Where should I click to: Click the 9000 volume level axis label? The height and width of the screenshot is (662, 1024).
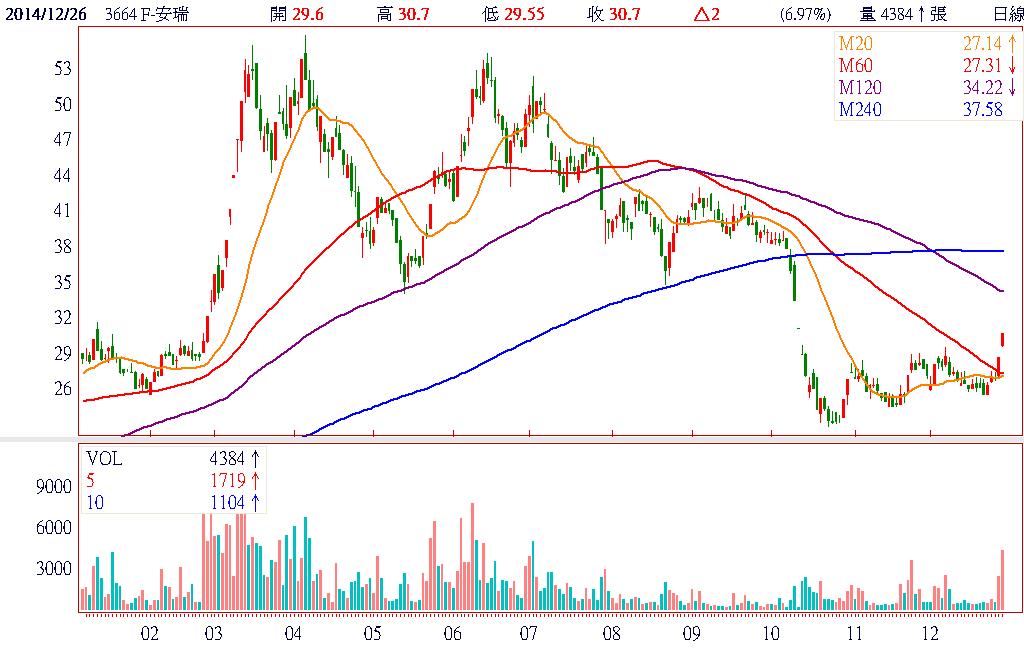coord(55,486)
